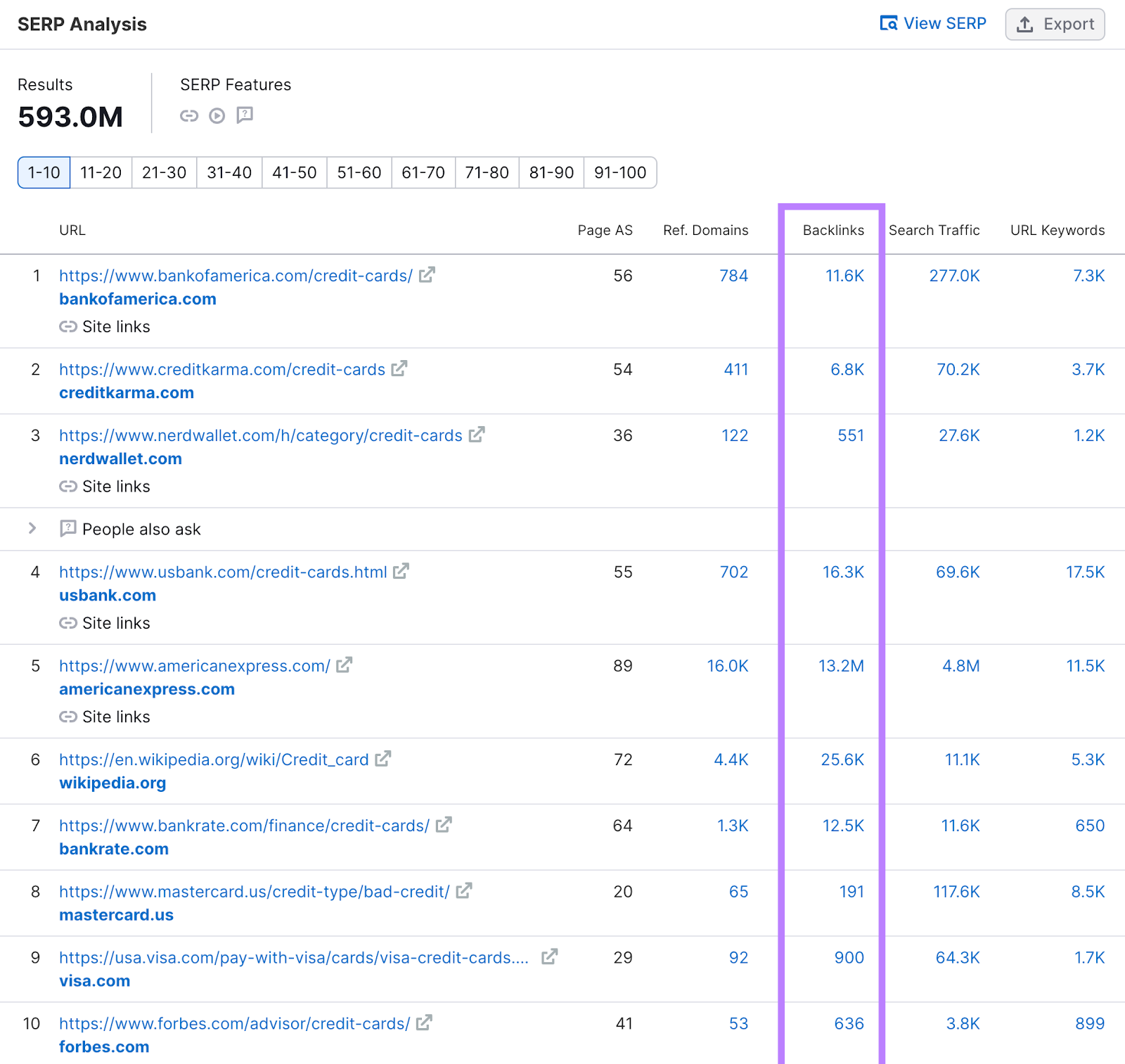Viewport: 1125px width, 1064px height.
Task: Open the visa.com domain link
Action: (x=95, y=981)
